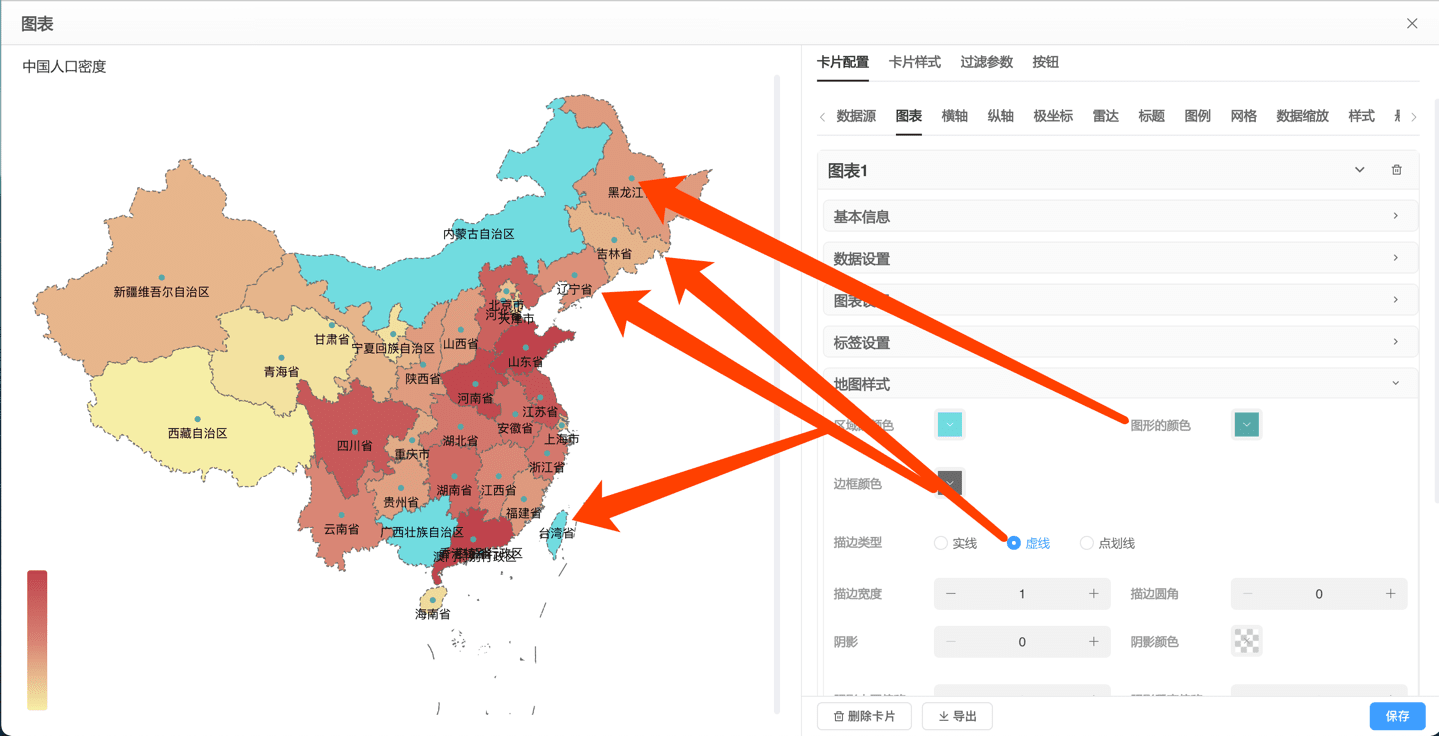Open the 数据缩放 sub-tab

(1303, 116)
